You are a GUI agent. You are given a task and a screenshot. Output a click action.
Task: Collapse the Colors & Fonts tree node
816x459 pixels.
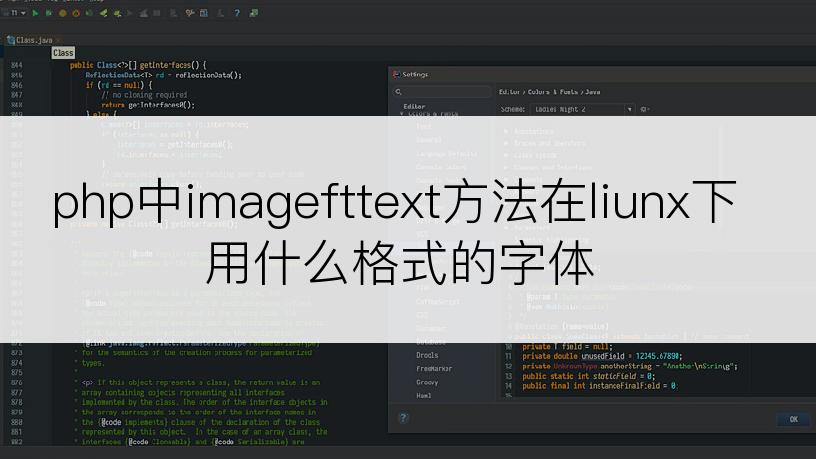coord(402,113)
